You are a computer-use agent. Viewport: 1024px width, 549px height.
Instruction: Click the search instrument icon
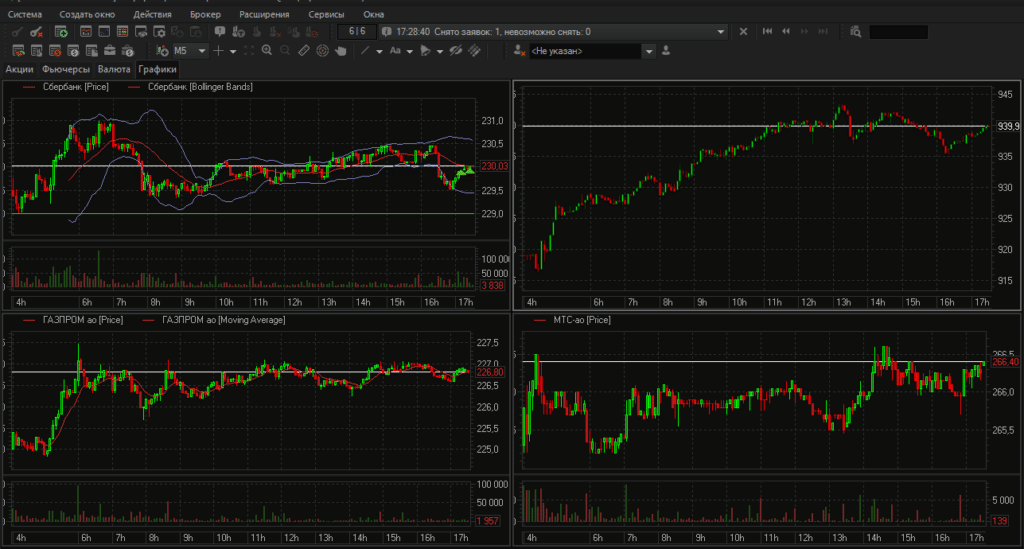point(855,32)
